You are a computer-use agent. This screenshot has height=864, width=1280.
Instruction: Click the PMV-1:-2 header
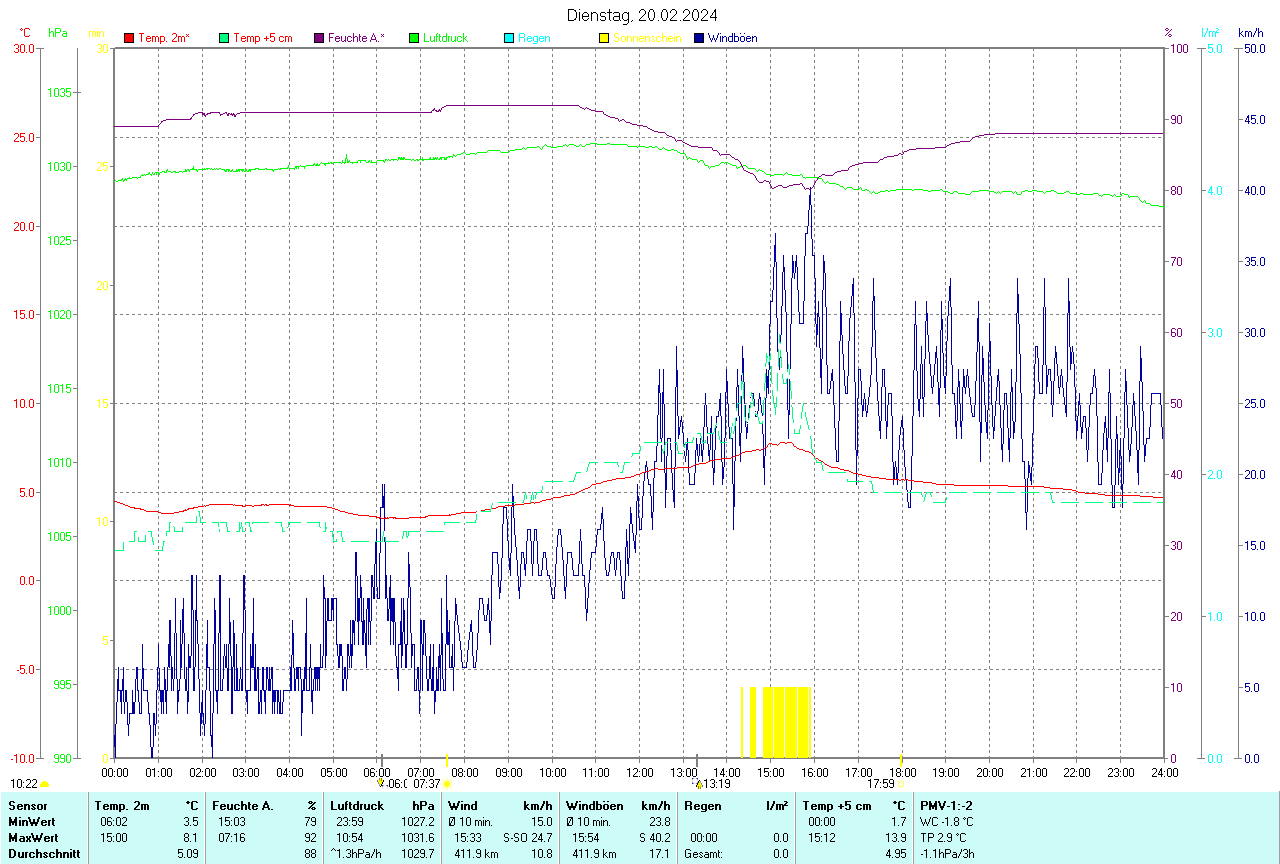(946, 806)
